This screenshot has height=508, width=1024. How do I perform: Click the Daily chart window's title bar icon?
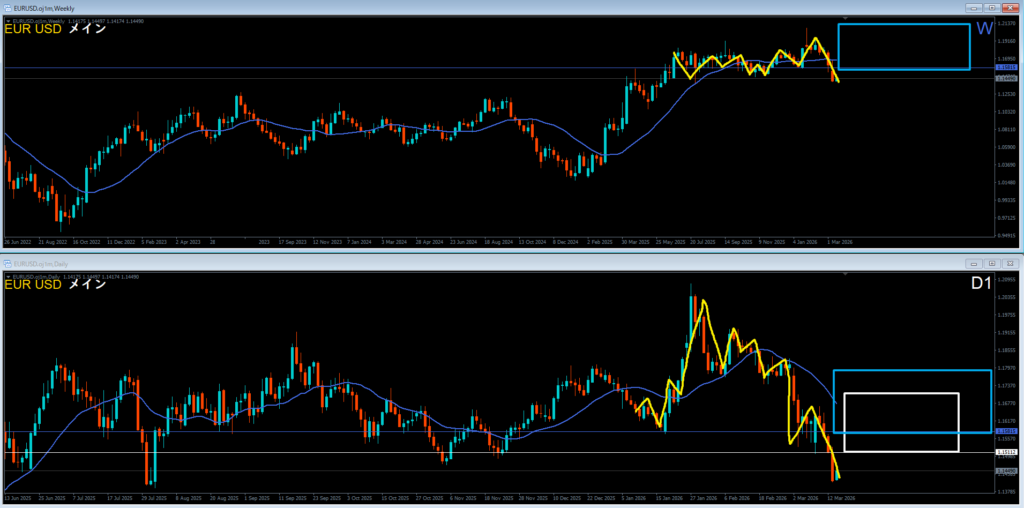point(8,264)
